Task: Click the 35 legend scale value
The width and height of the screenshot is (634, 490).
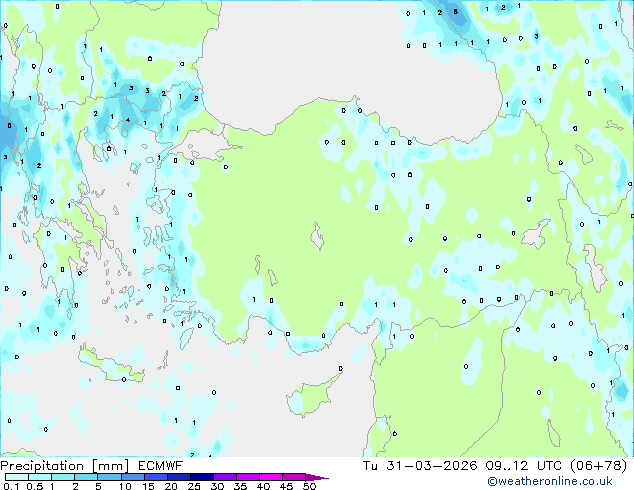Action: (x=240, y=486)
